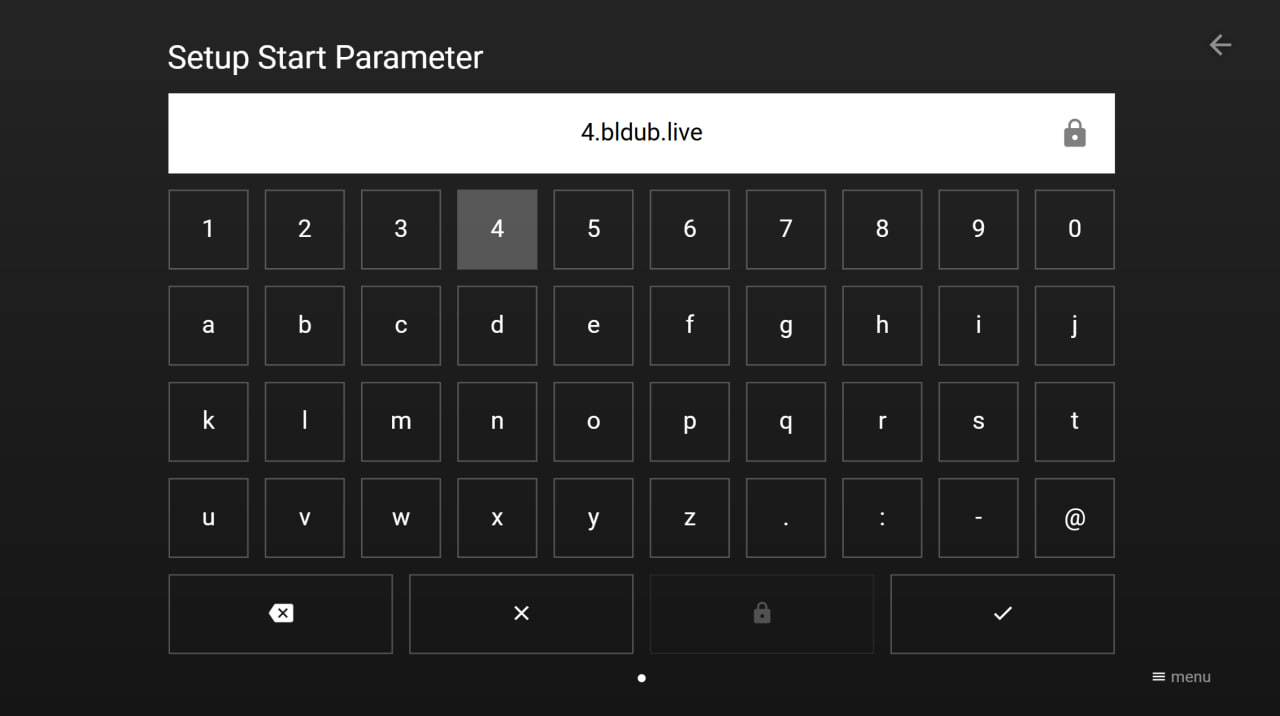Image resolution: width=1280 pixels, height=716 pixels.
Task: Hit the letter k key
Action: [208, 421]
